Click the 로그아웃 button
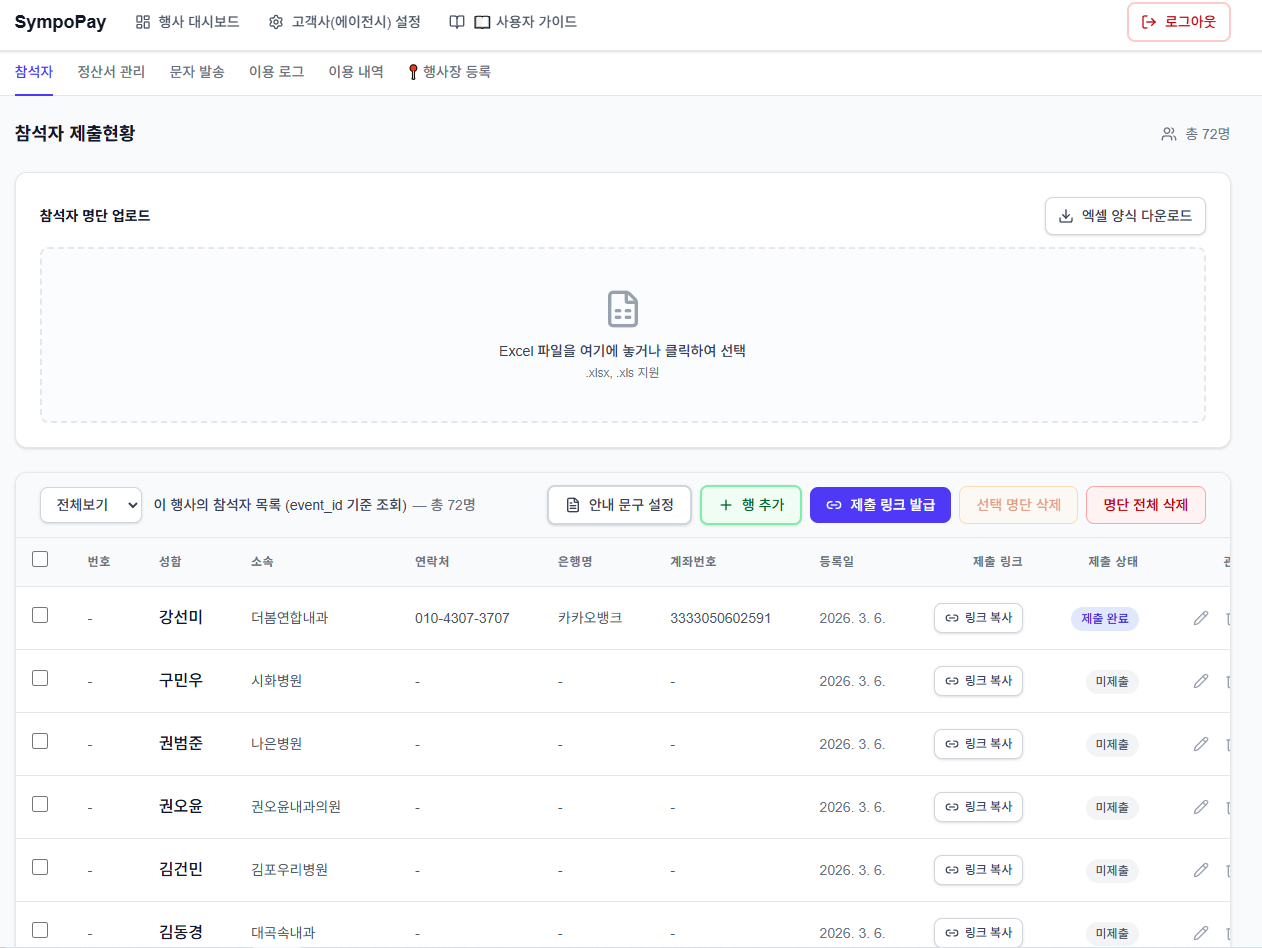The image size is (1262, 948). click(x=1178, y=22)
